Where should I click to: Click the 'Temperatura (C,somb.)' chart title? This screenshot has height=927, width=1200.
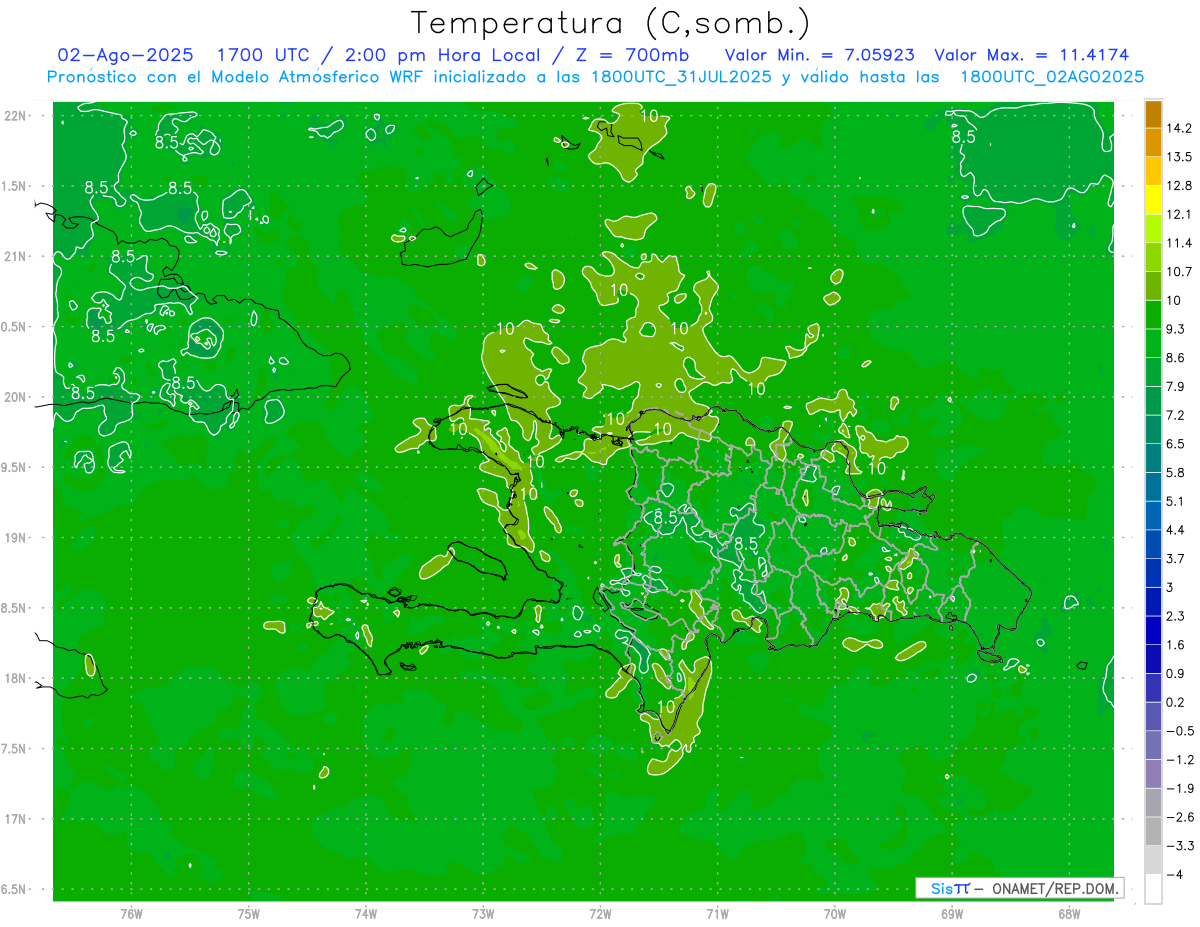click(611, 24)
